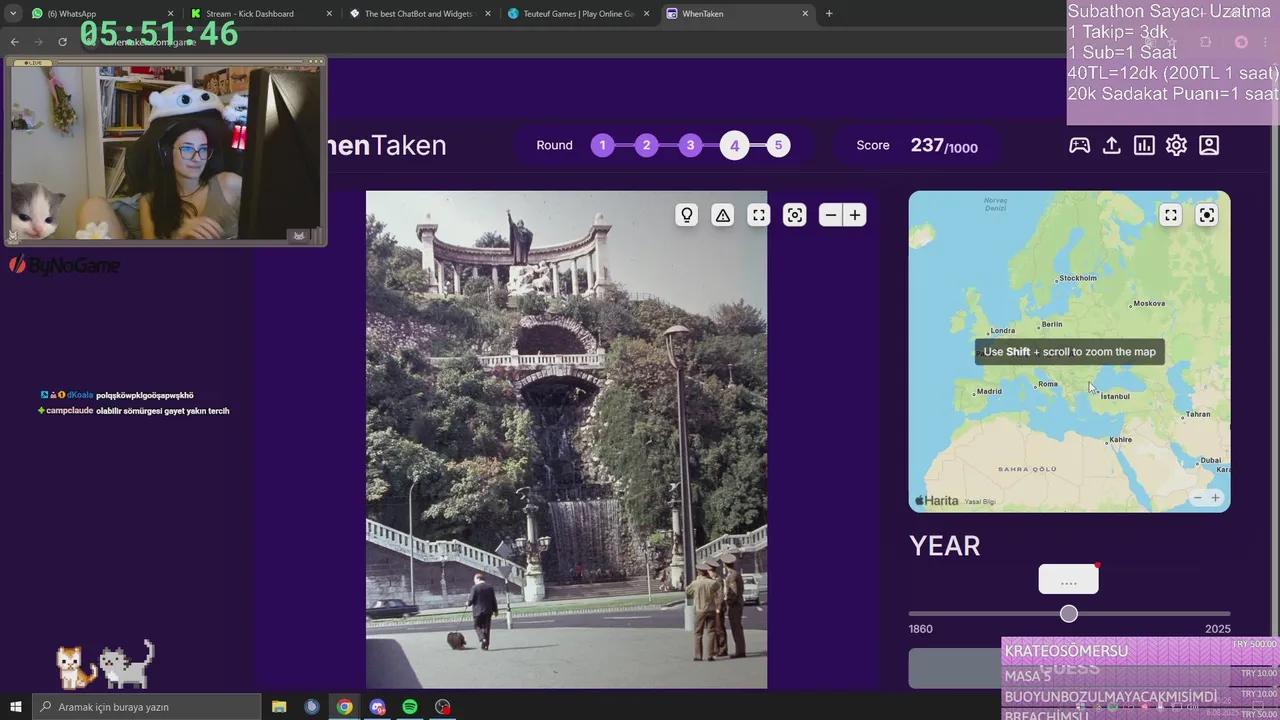Click Moskova on the map
The image size is (1280, 720).
pyautogui.click(x=1148, y=303)
